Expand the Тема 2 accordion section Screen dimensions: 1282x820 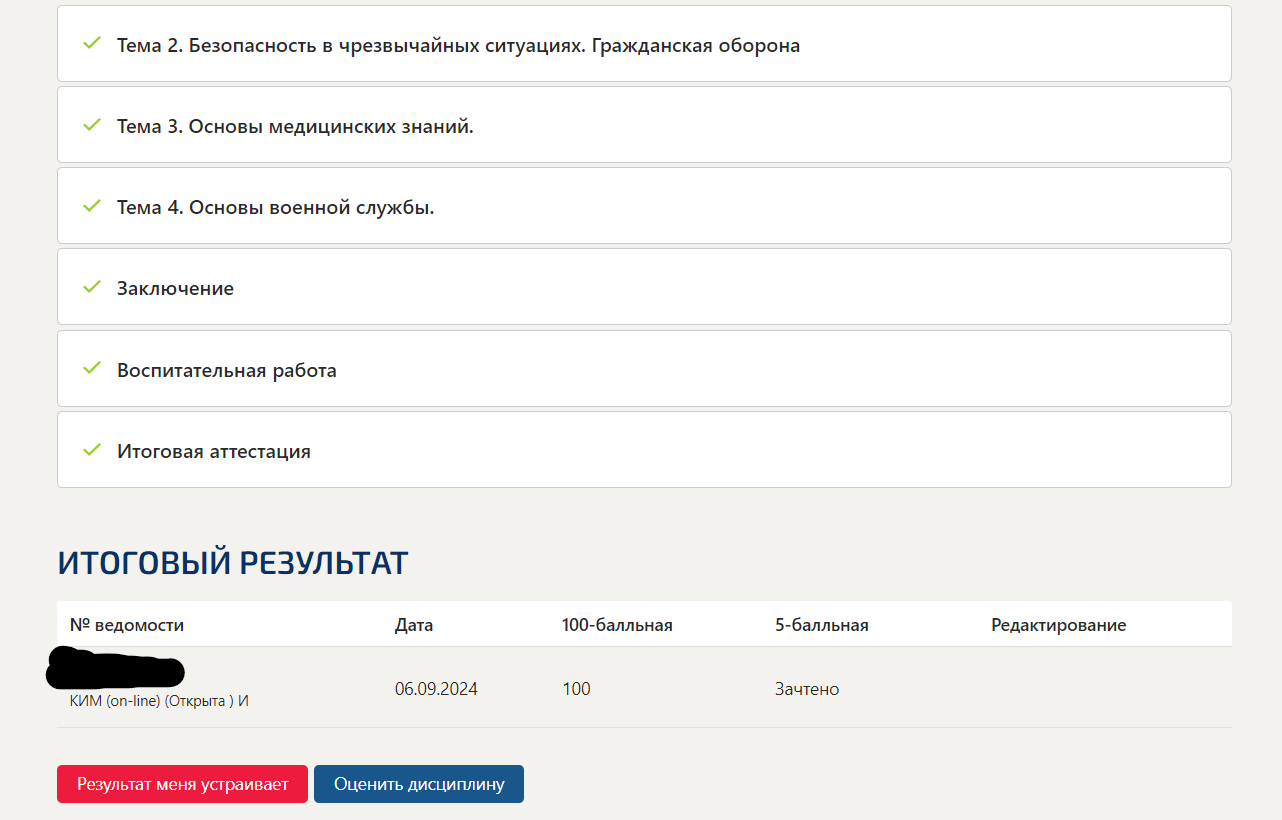click(x=457, y=44)
